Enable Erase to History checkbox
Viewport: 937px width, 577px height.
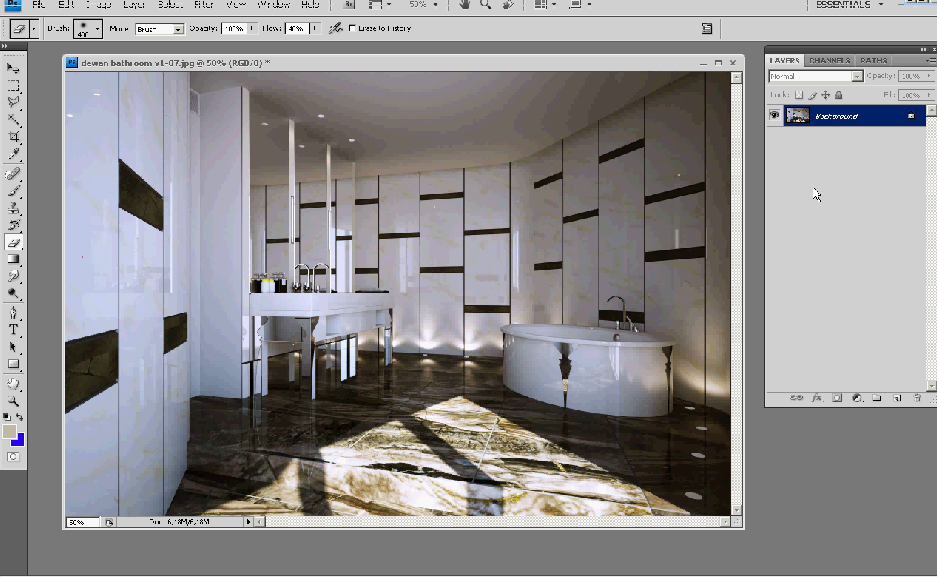point(352,28)
